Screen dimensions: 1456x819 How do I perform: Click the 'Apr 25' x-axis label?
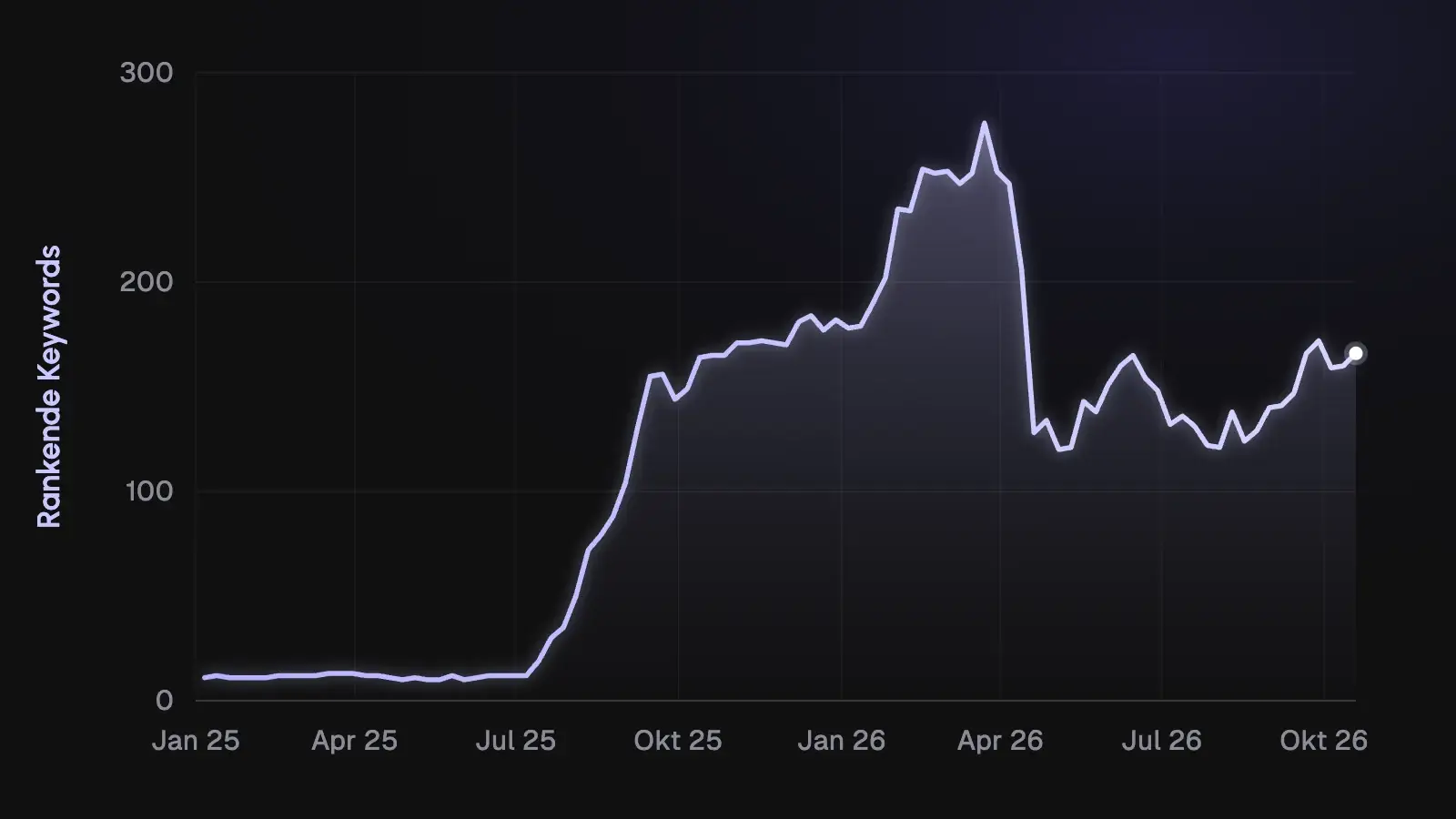pos(355,741)
